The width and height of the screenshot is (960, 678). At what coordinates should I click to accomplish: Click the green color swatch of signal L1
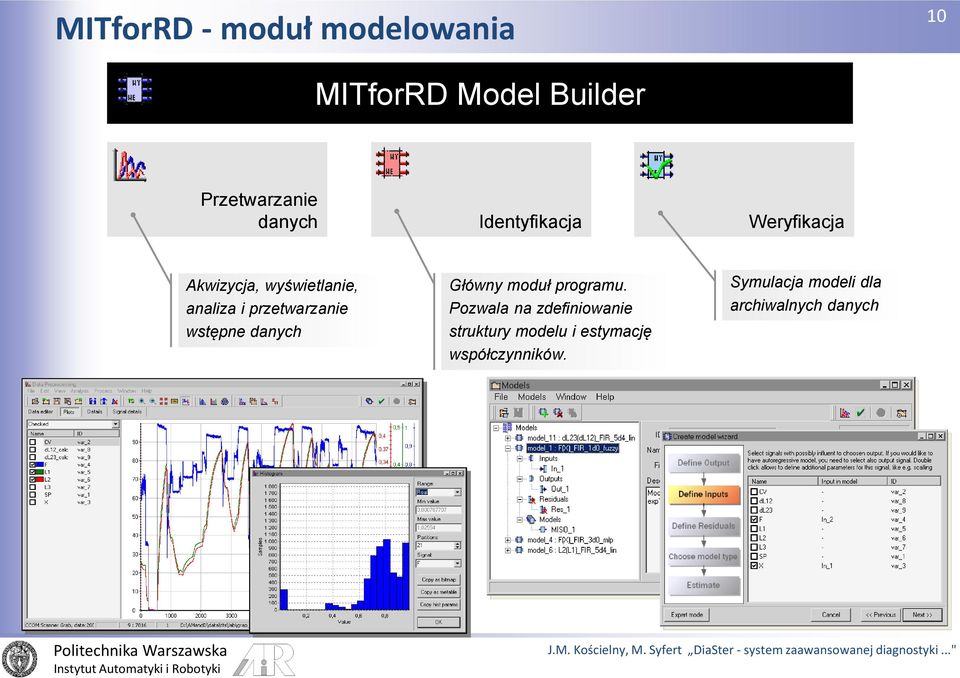(41, 472)
